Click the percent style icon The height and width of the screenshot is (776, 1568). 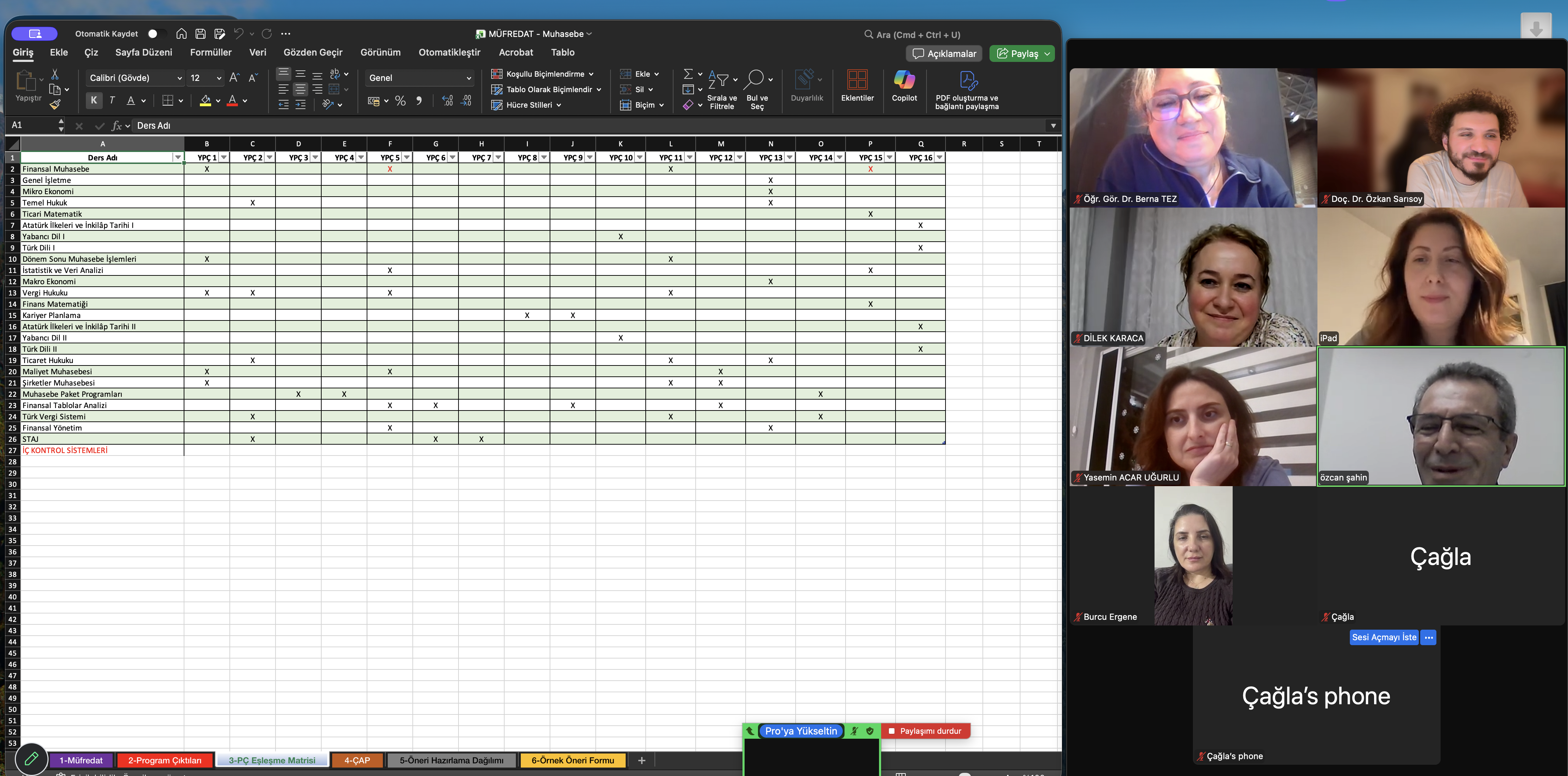click(400, 101)
